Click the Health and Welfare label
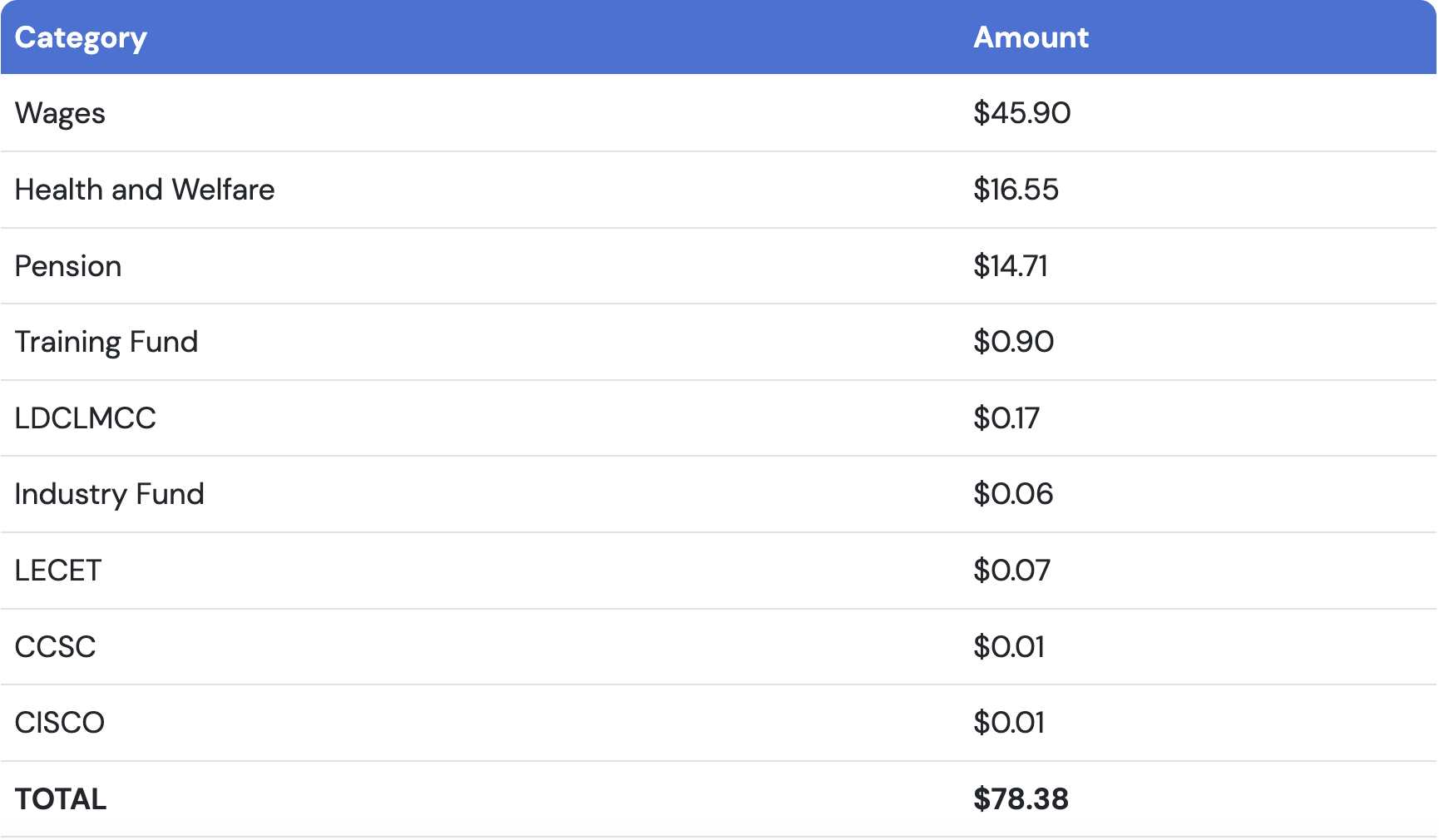 145,190
